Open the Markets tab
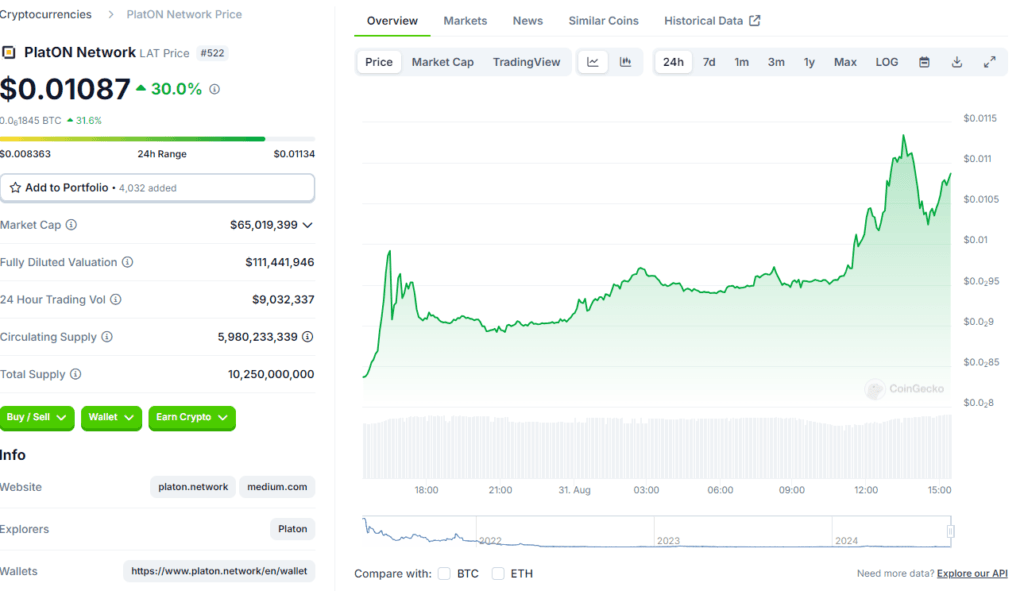 click(465, 21)
